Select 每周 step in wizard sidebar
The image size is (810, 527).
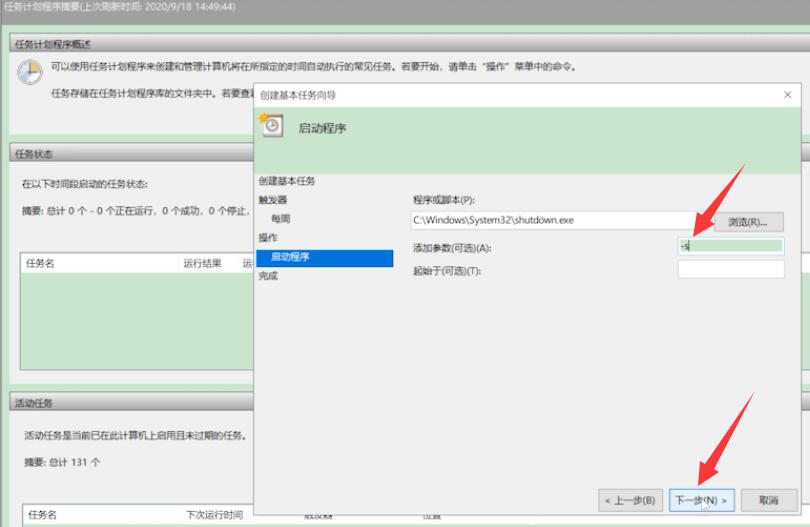(x=281, y=219)
